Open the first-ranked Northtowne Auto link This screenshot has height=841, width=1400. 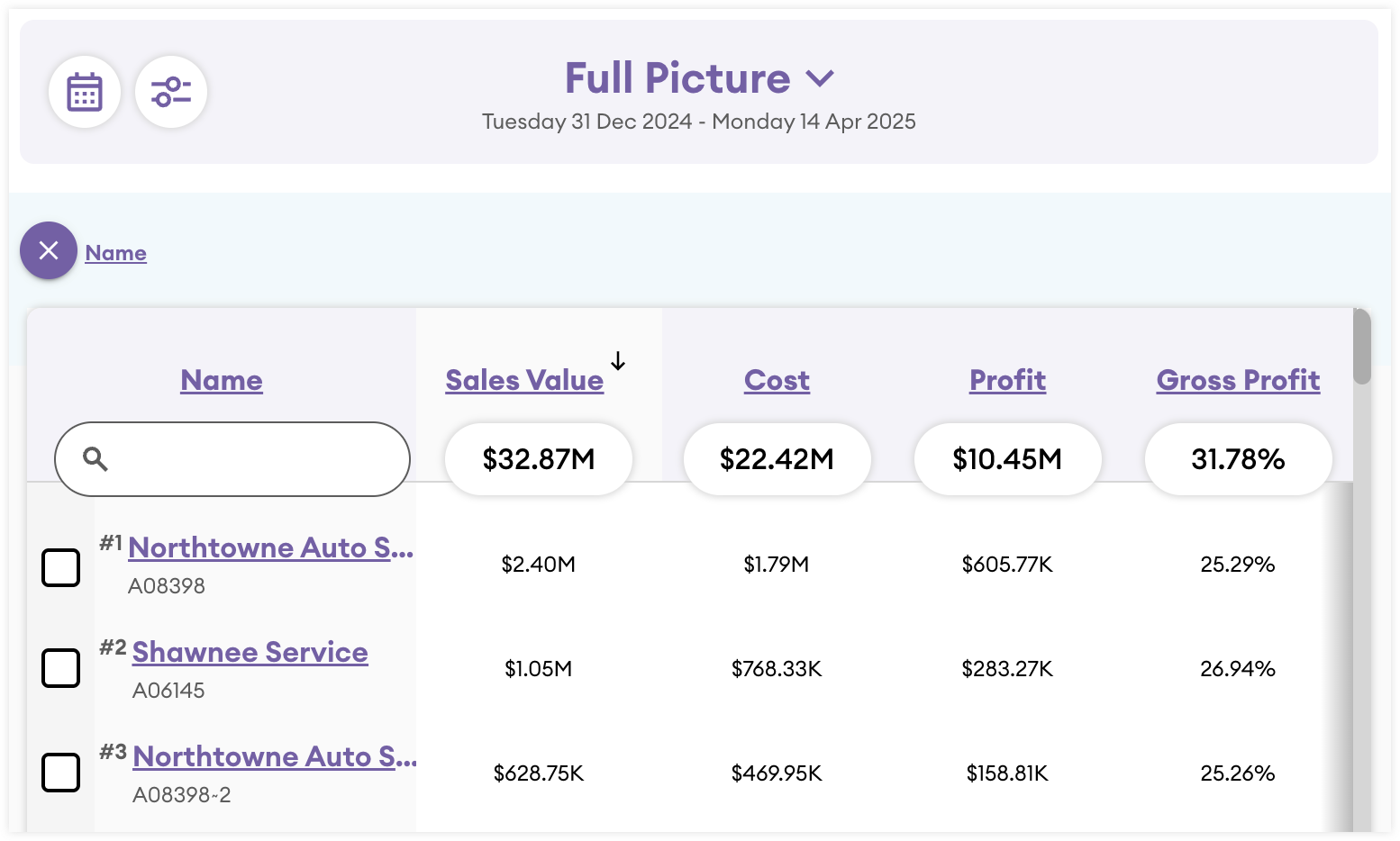pyautogui.click(x=270, y=547)
